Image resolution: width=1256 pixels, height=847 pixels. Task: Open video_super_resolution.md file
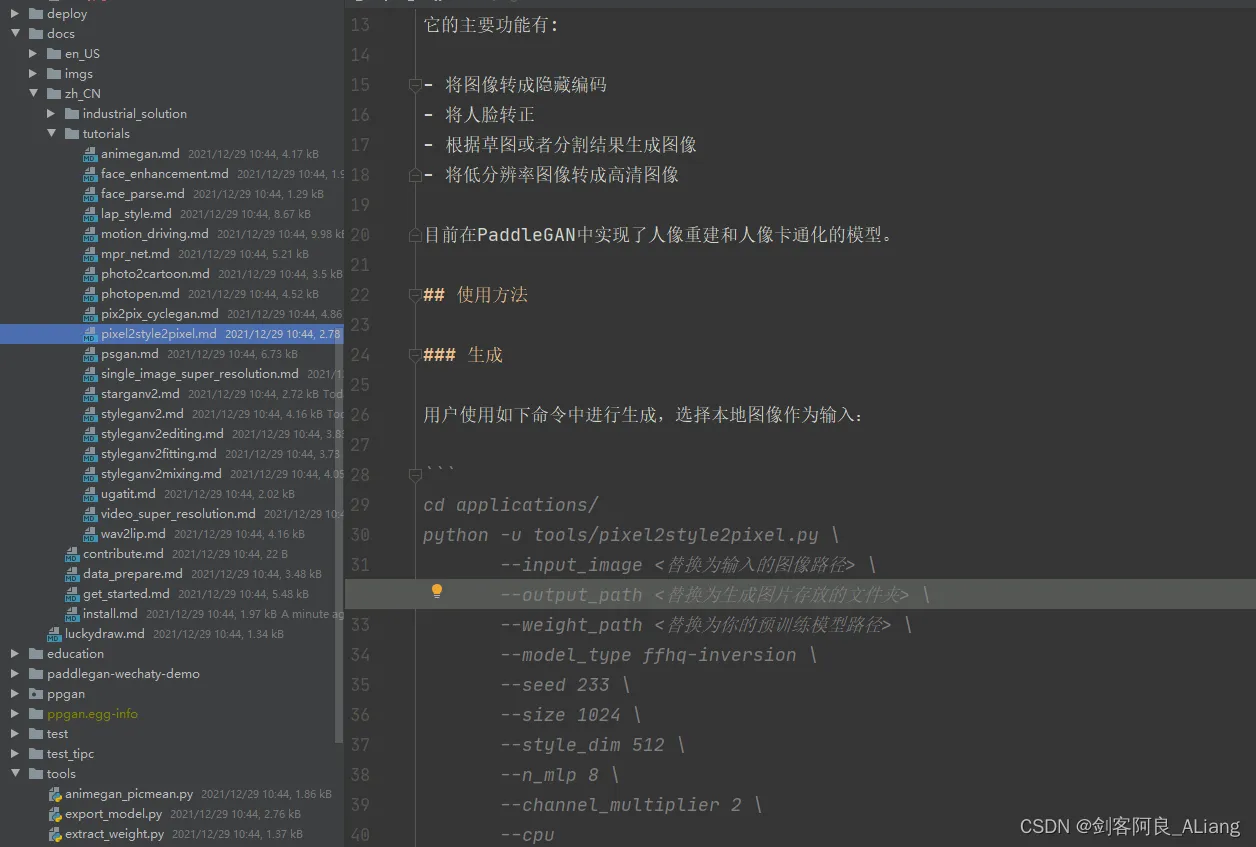coord(178,514)
